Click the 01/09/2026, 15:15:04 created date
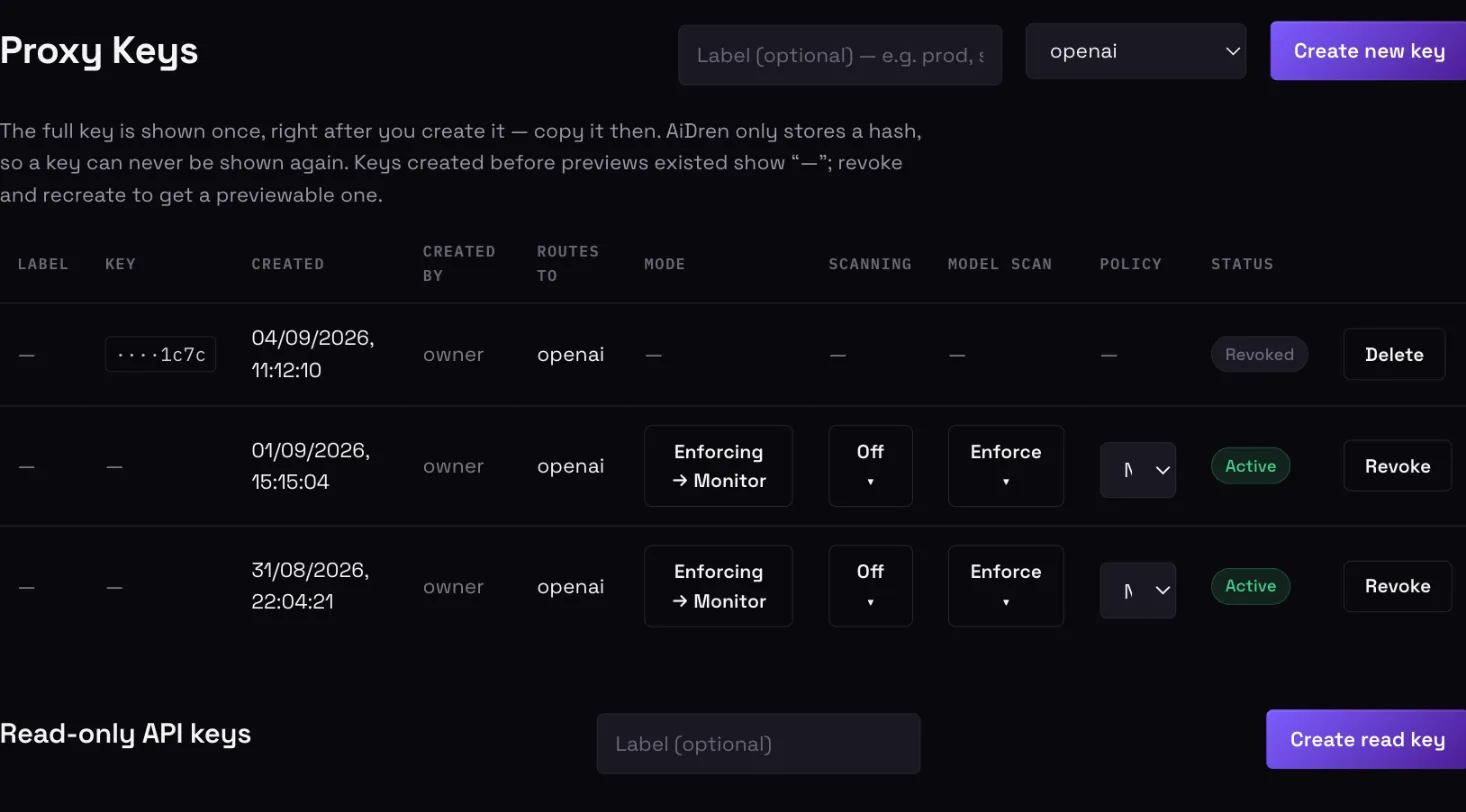Viewport: 1466px width, 812px height. coord(311,466)
